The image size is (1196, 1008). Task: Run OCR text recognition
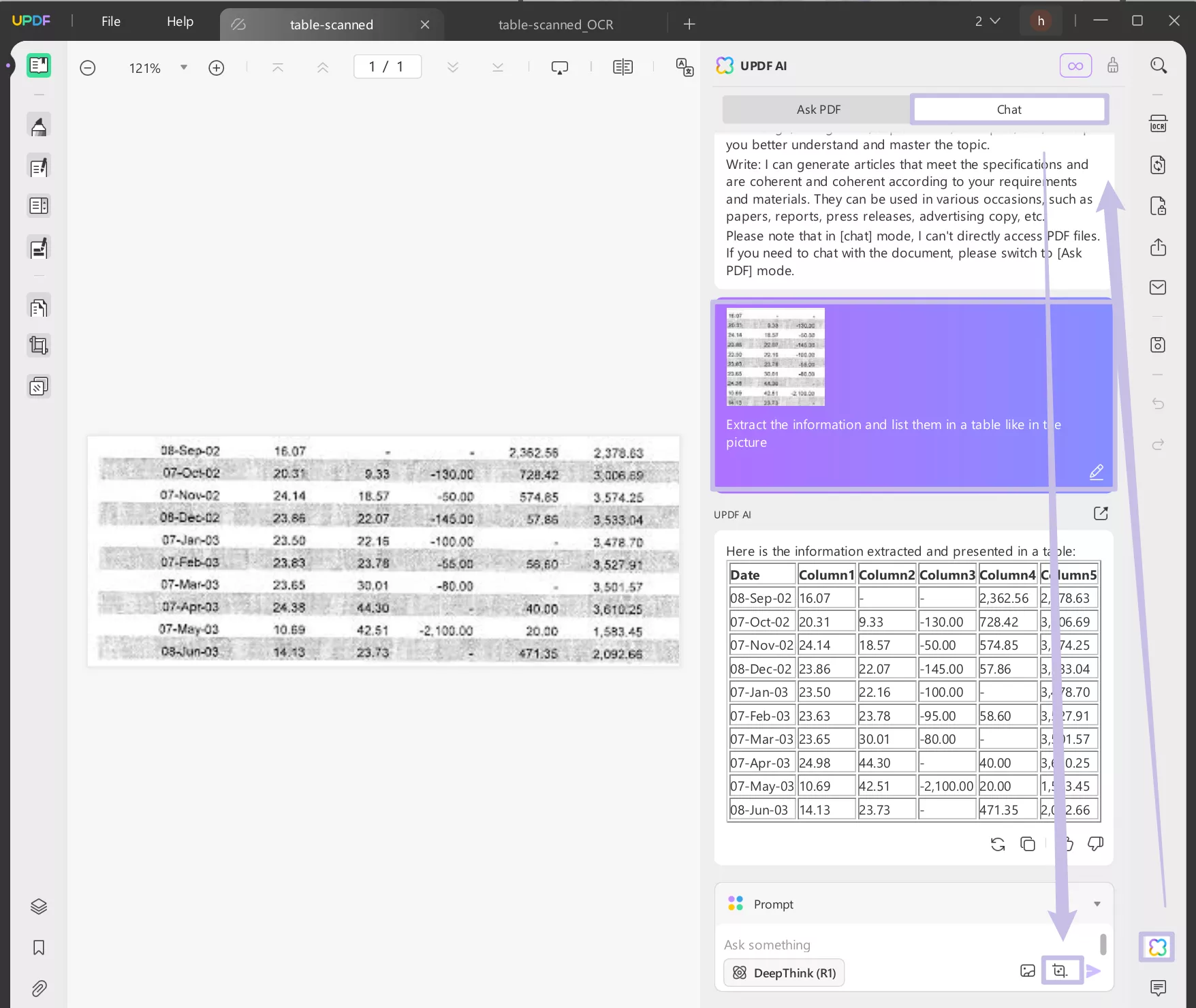[1159, 124]
